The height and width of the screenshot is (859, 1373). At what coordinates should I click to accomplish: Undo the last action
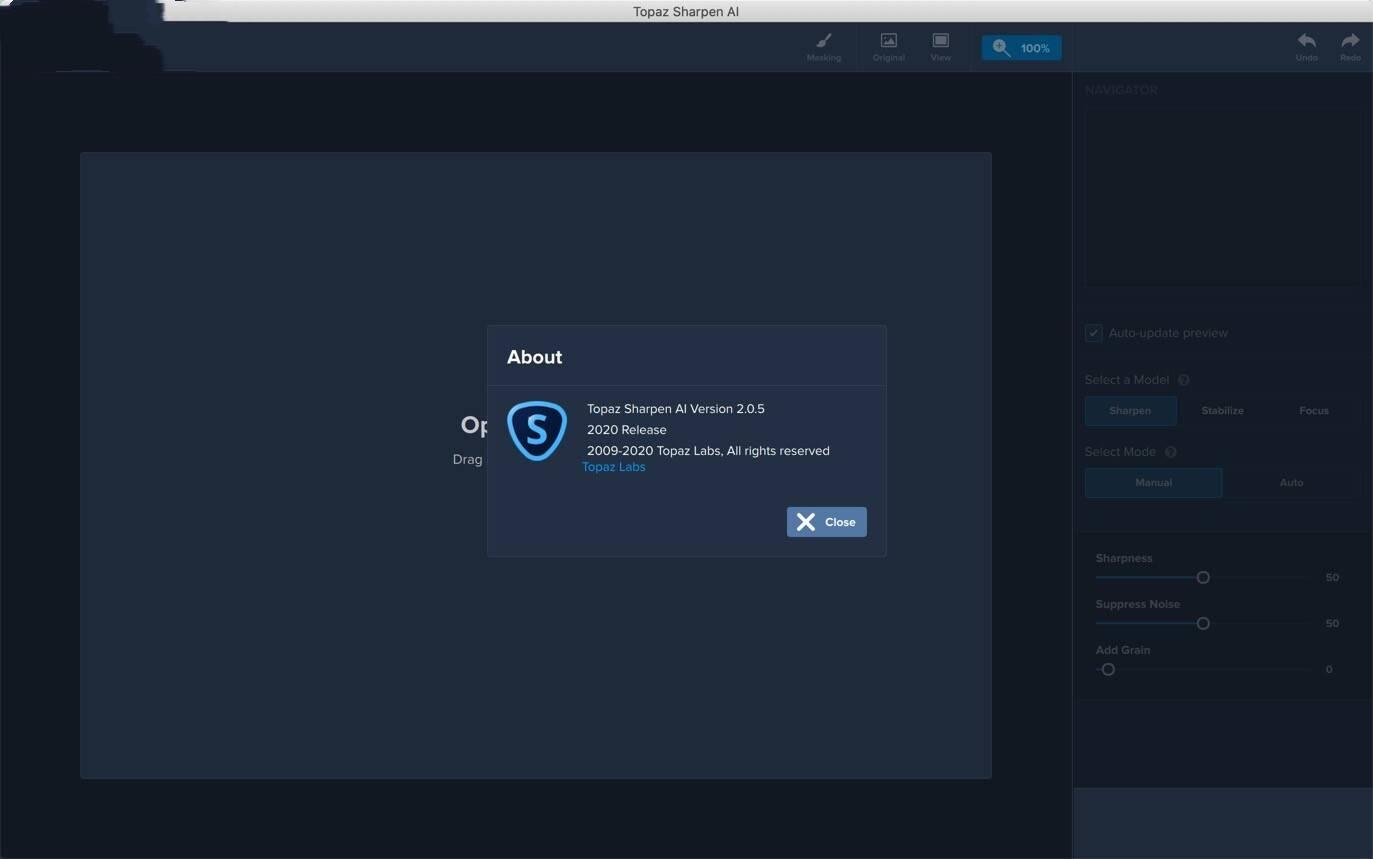click(1306, 47)
